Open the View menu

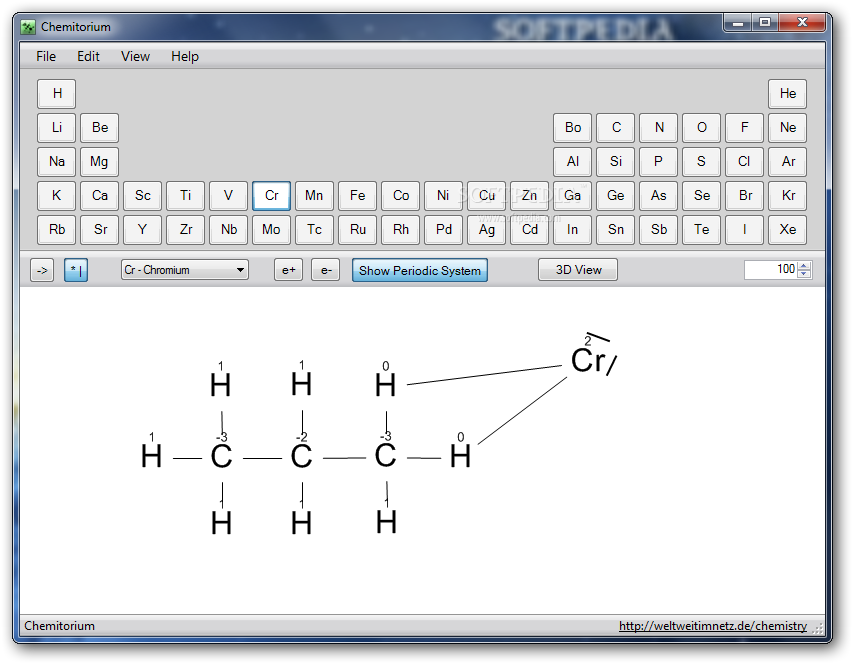coord(135,57)
